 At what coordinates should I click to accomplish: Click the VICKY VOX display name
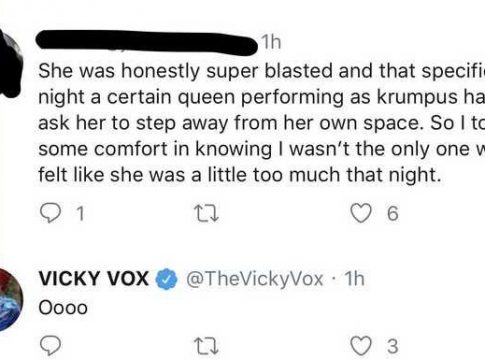click(94, 278)
